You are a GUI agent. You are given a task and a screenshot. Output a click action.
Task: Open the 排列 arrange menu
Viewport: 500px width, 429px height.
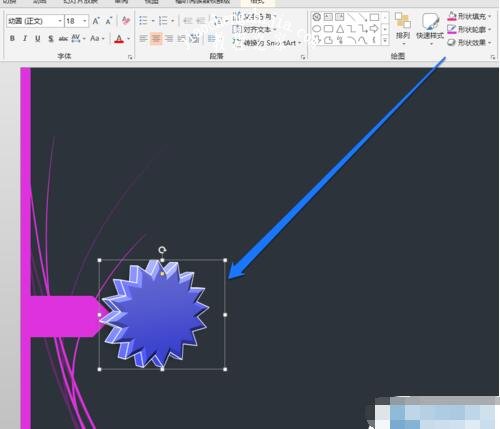click(403, 28)
